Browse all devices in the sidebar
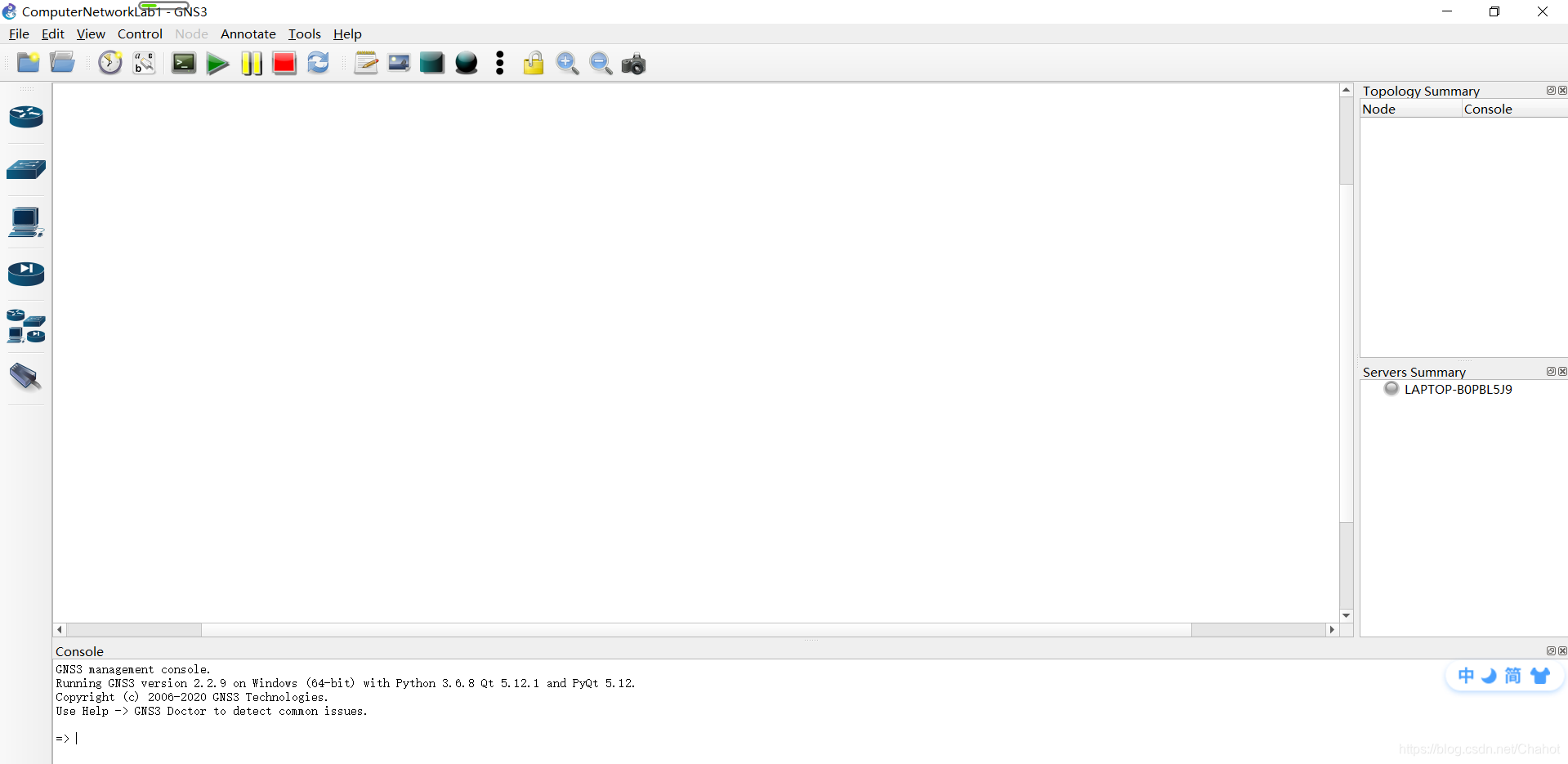This screenshot has width=1568, height=764. pos(26,326)
